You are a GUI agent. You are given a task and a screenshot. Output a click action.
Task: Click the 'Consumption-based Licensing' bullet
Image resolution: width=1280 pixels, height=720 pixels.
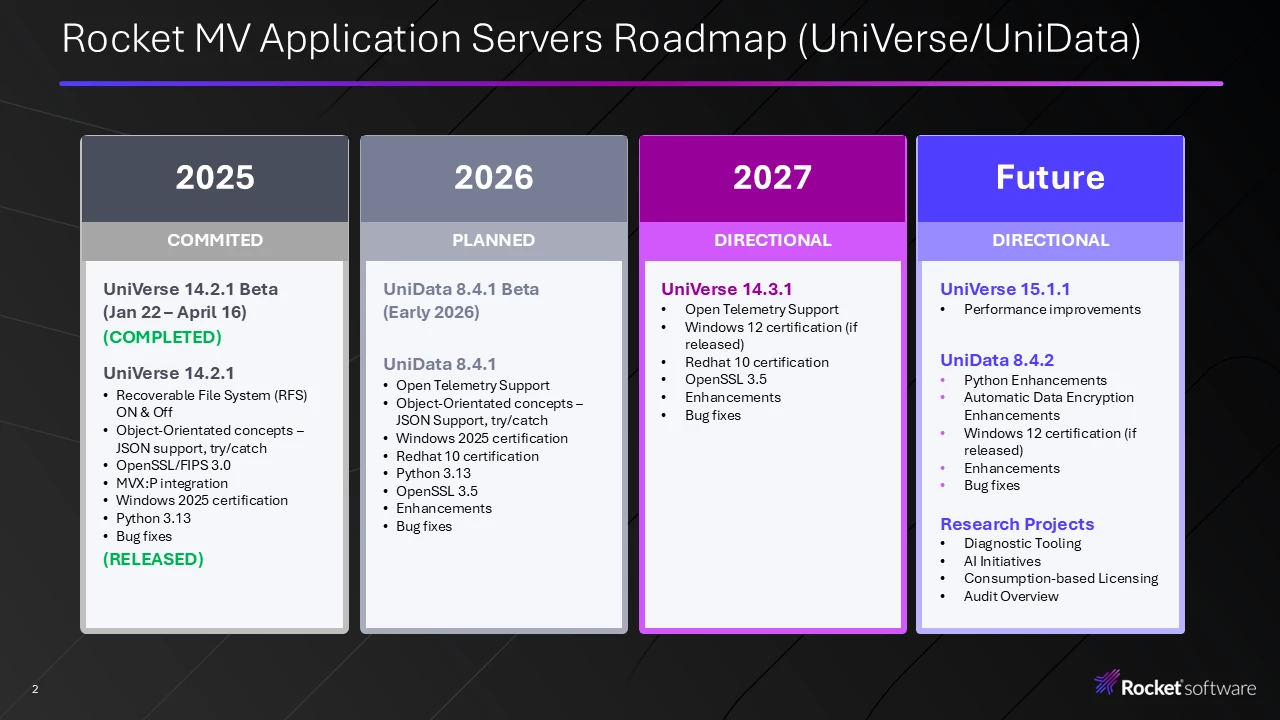[x=1061, y=578]
